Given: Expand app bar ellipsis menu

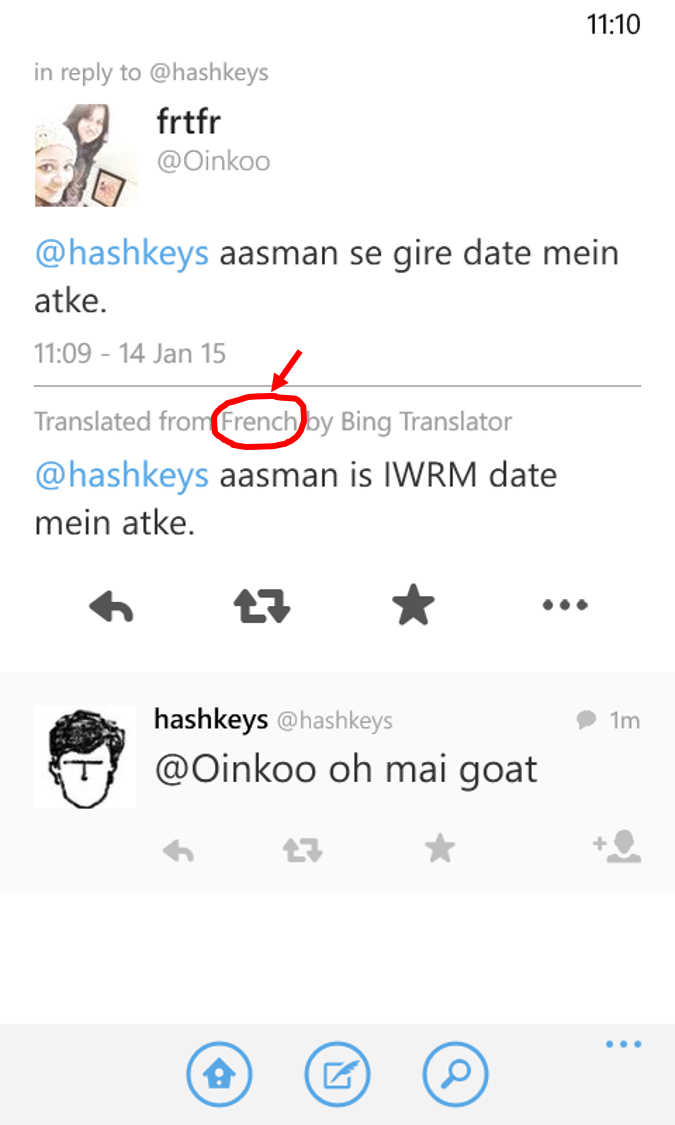Looking at the screenshot, I should (x=623, y=1044).
